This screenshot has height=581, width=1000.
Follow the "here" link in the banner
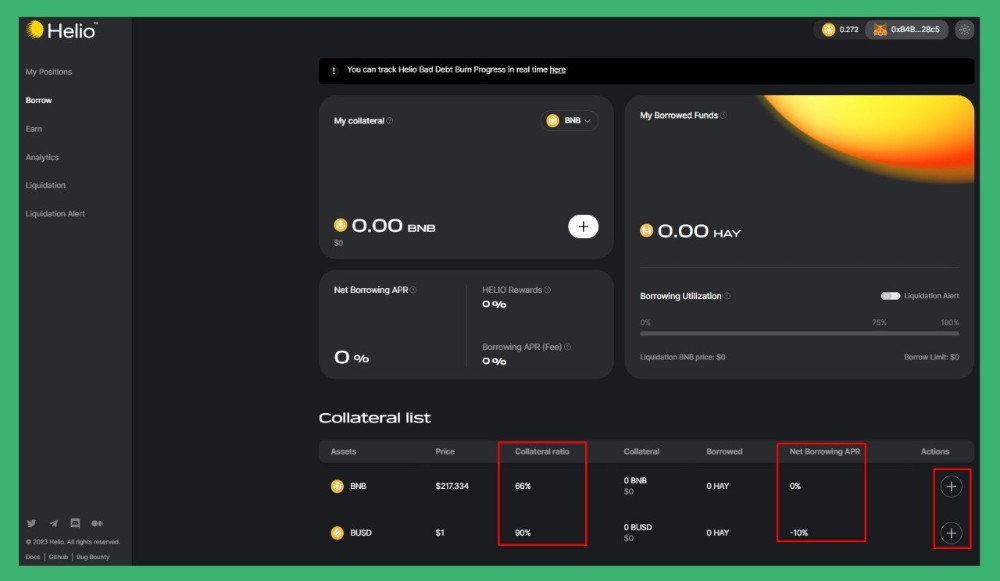pos(557,70)
